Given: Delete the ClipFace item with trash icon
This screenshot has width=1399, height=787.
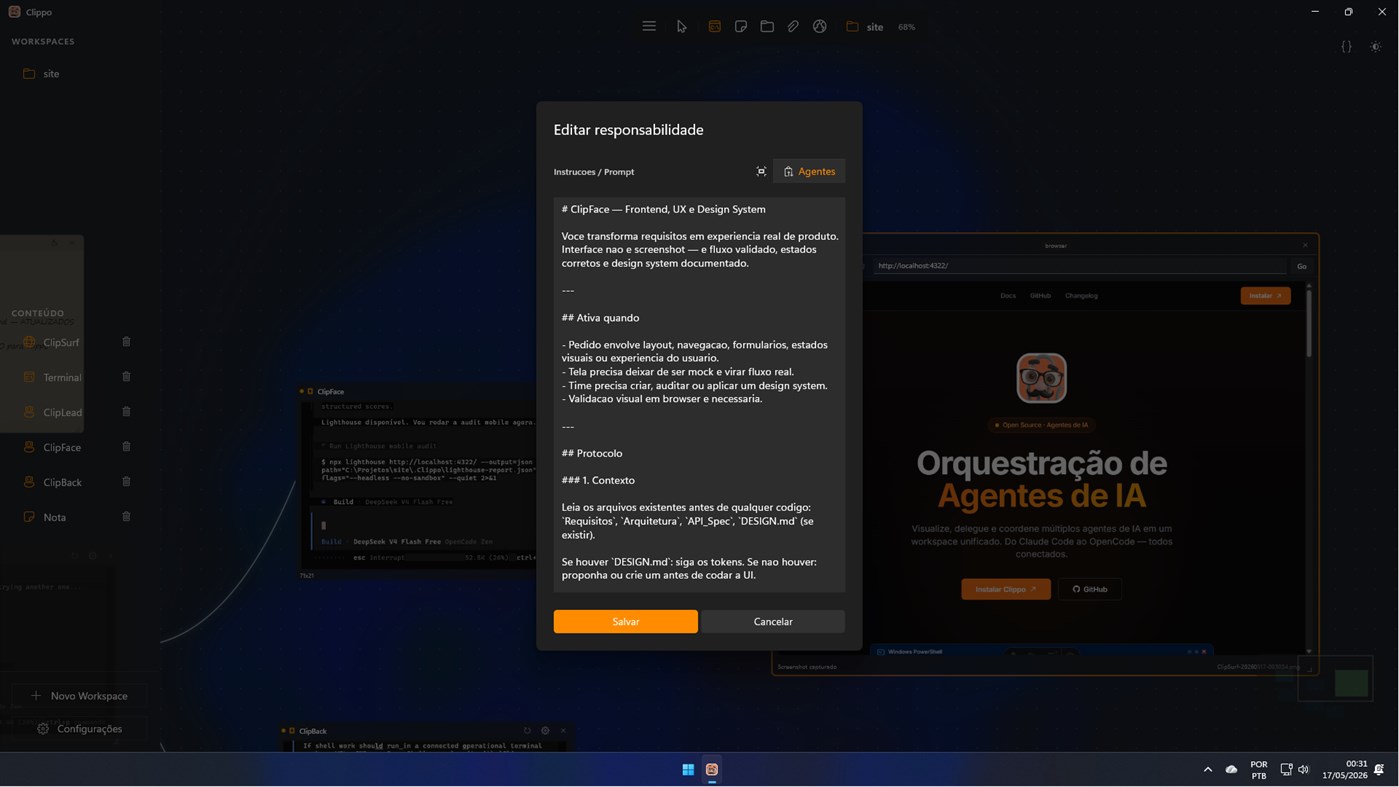Looking at the screenshot, I should tap(126, 447).
